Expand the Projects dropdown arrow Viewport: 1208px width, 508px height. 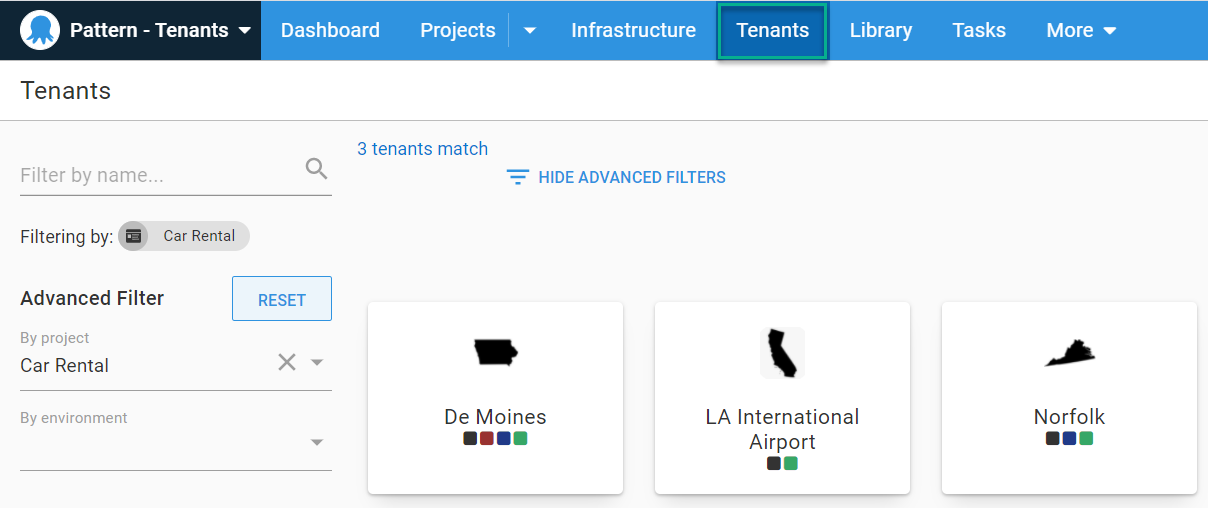(x=530, y=31)
